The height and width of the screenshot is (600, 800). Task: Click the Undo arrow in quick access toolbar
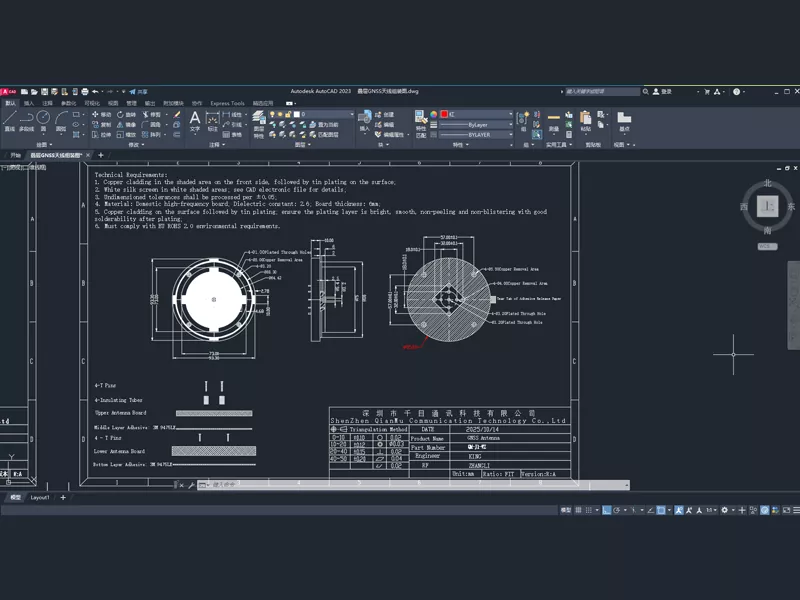[x=95, y=92]
